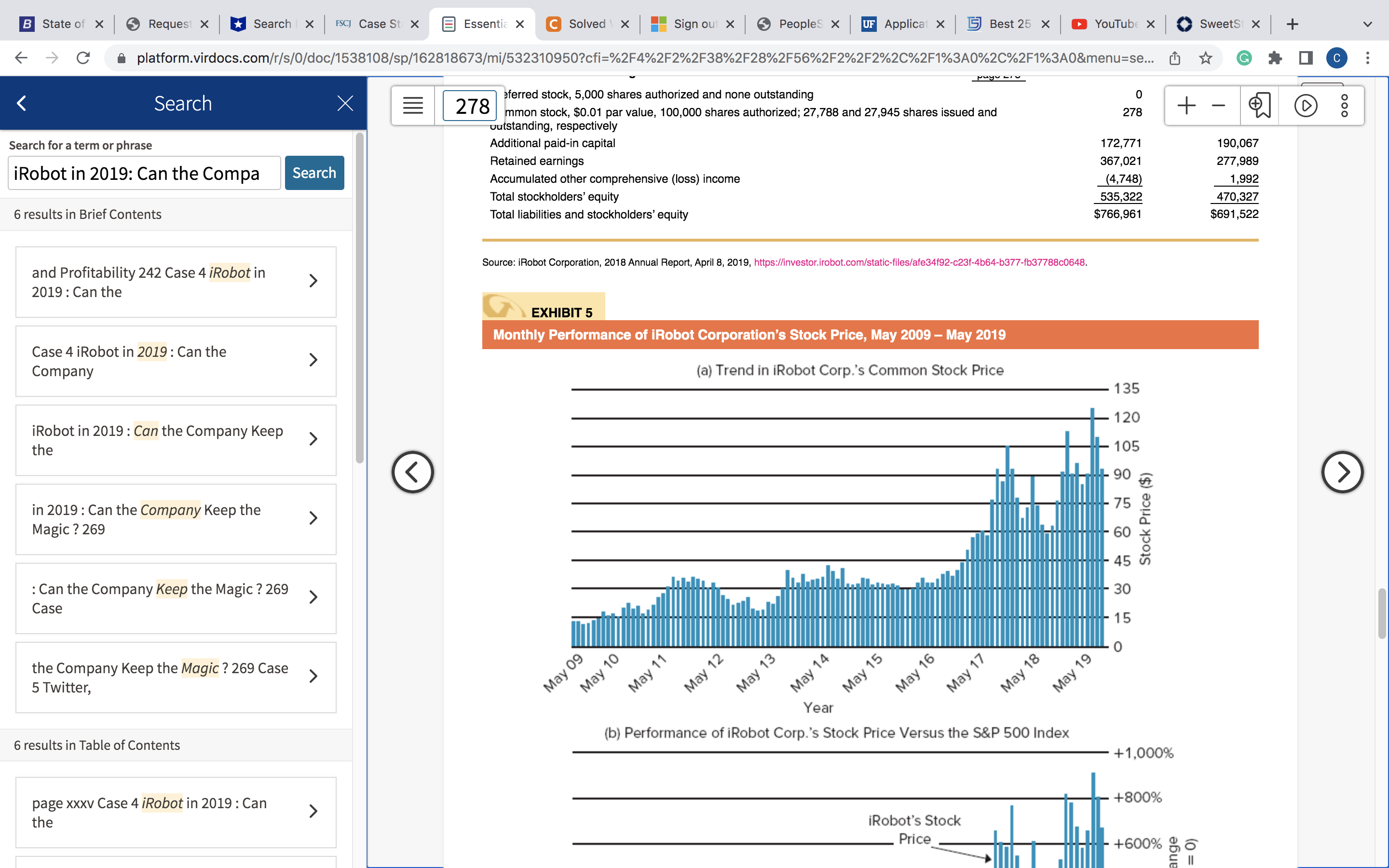Screen dimensions: 1389x868
Task: Start read-aloud playback
Action: tap(1305, 106)
